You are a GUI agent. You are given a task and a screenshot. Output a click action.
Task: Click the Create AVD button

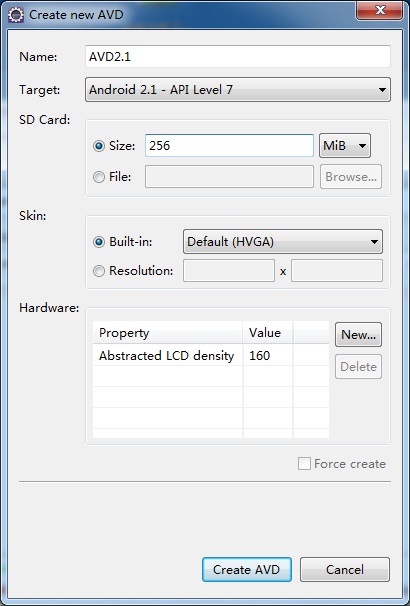click(247, 569)
